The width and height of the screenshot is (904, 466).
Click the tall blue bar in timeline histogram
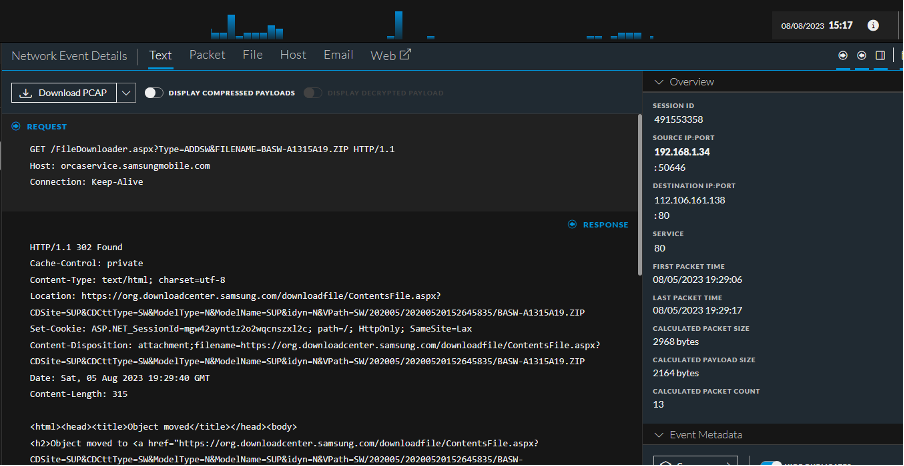(397, 24)
